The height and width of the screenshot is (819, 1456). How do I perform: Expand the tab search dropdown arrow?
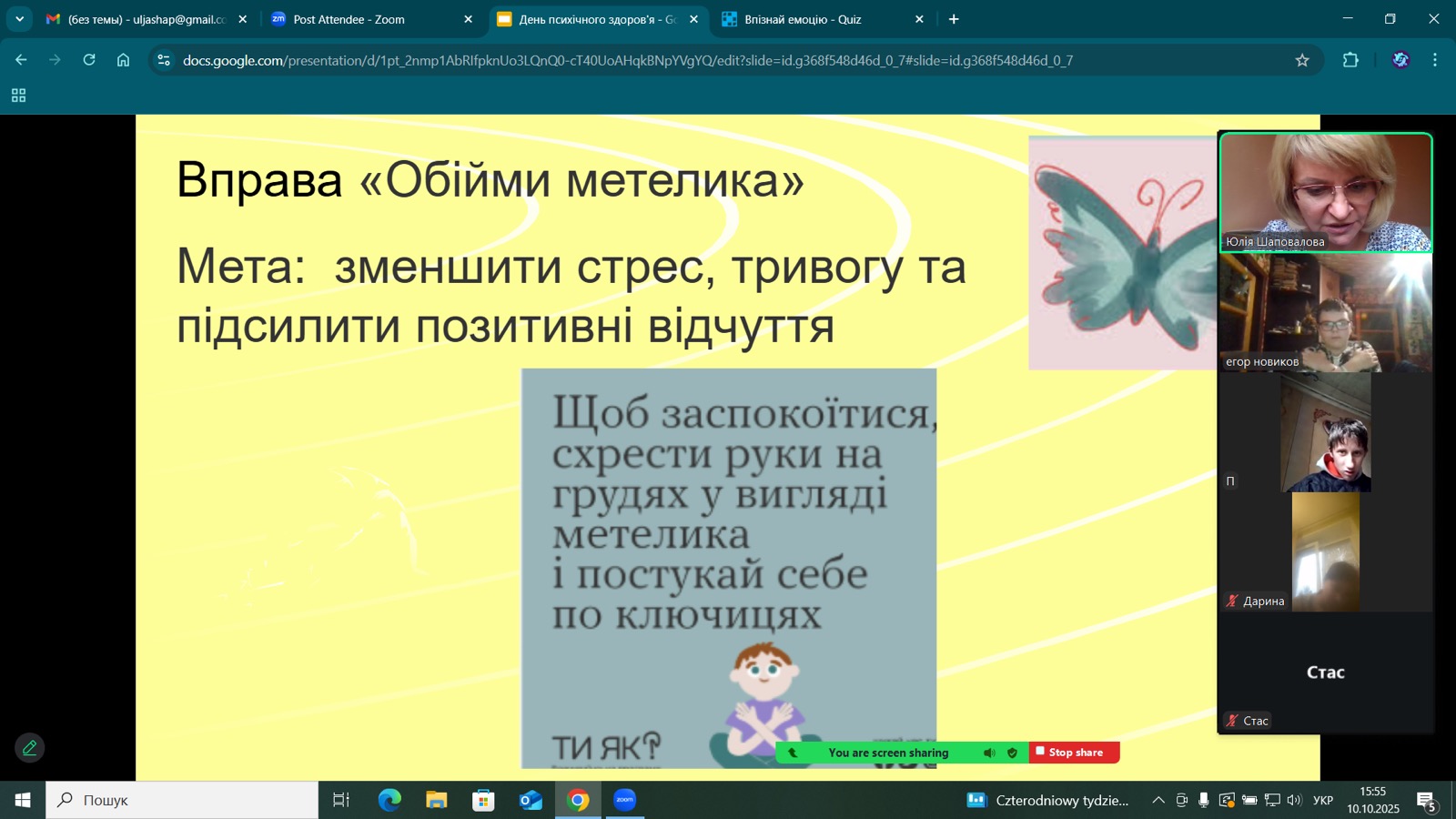click(19, 19)
